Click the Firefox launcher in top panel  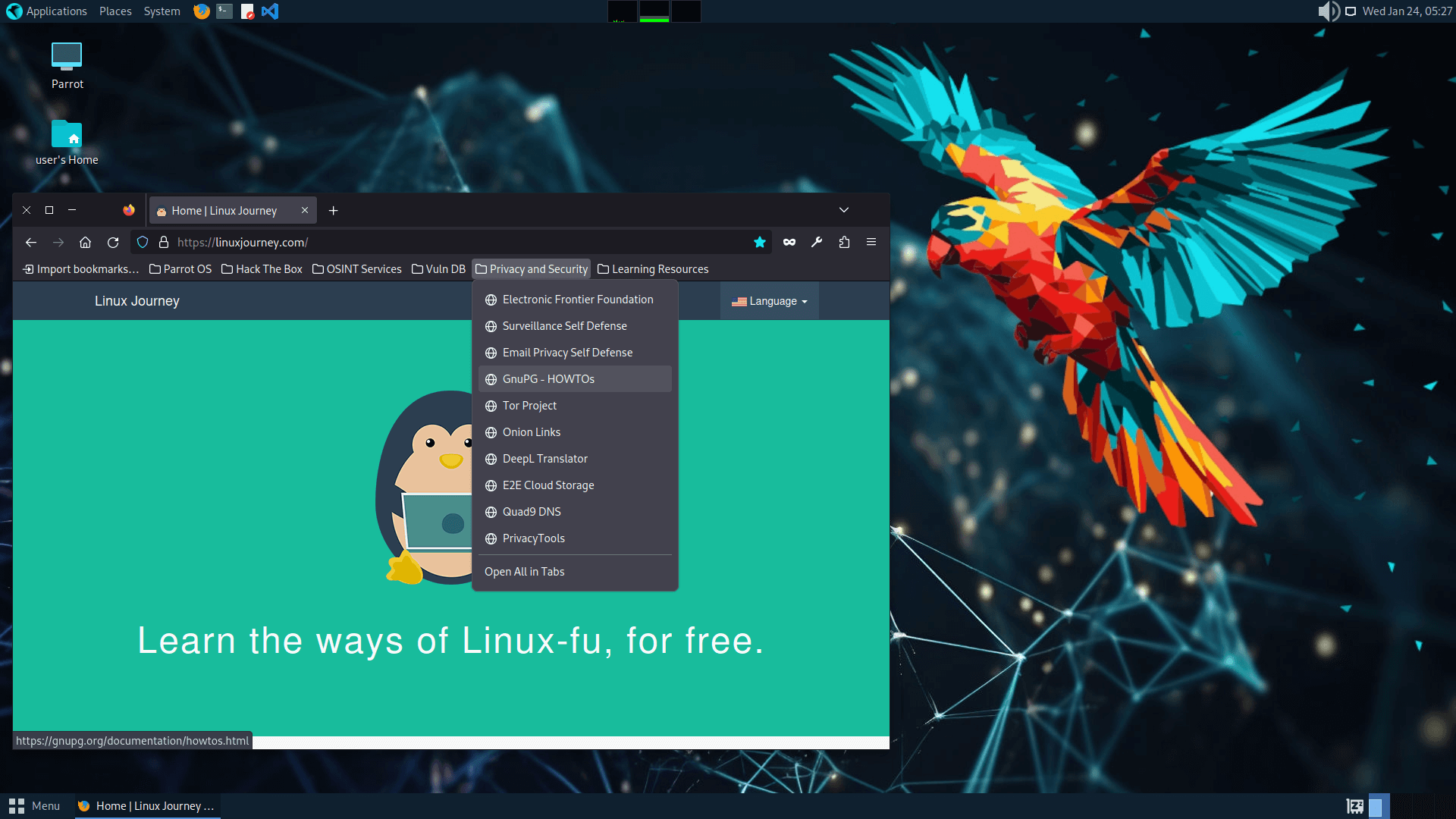pyautogui.click(x=201, y=11)
